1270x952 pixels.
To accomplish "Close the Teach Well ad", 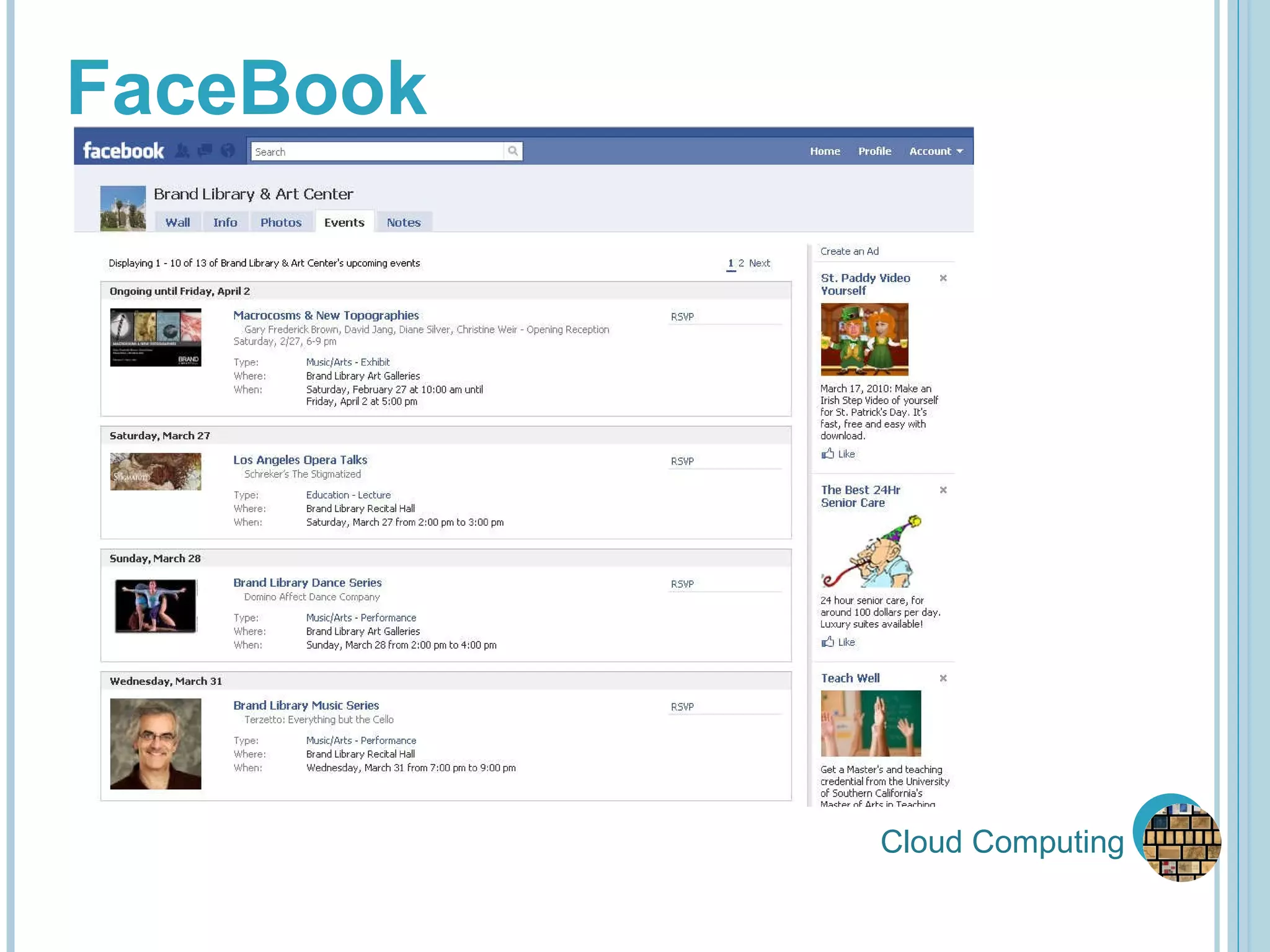I will point(943,679).
